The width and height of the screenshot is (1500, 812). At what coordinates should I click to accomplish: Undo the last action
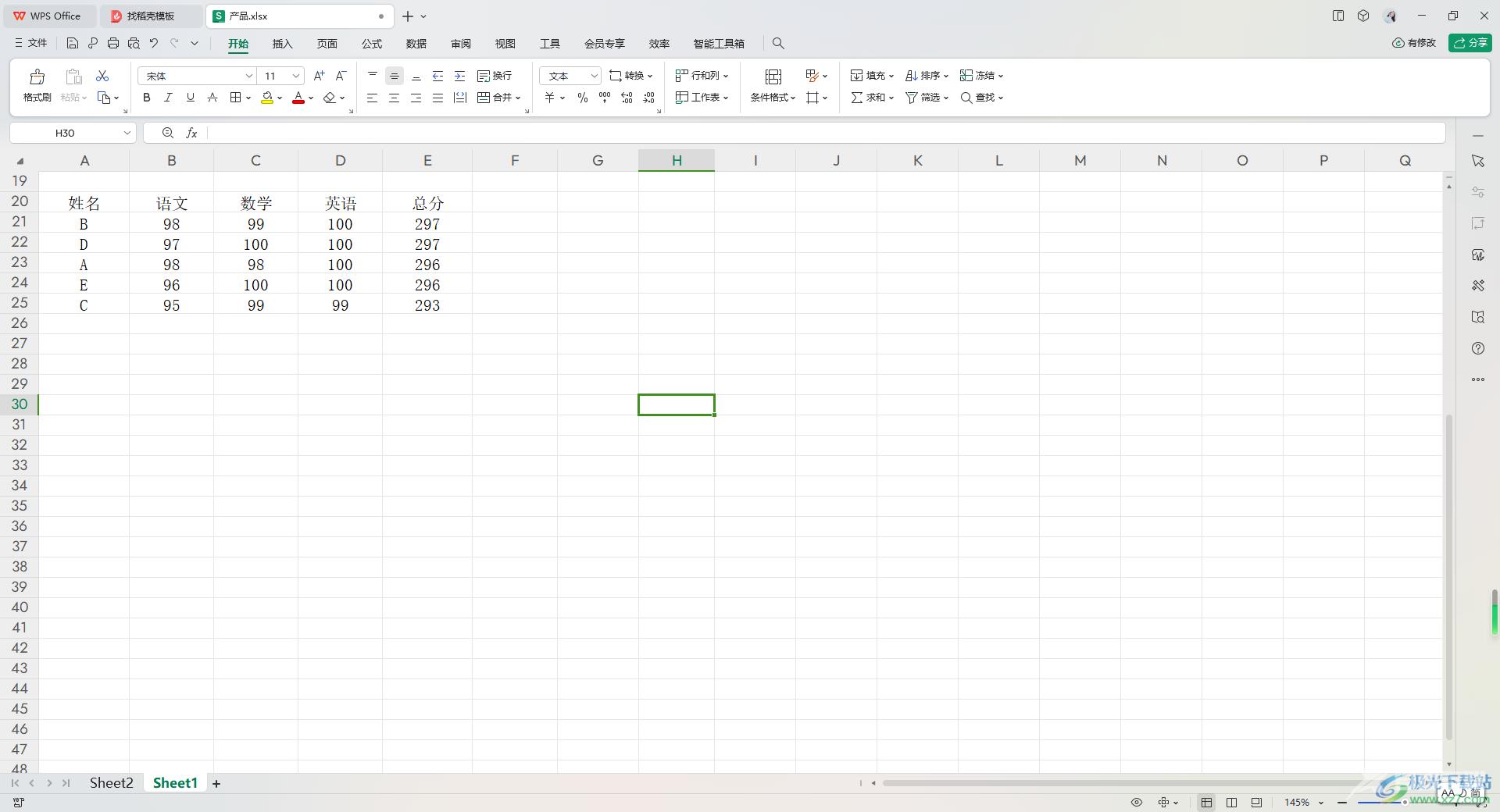click(x=154, y=44)
